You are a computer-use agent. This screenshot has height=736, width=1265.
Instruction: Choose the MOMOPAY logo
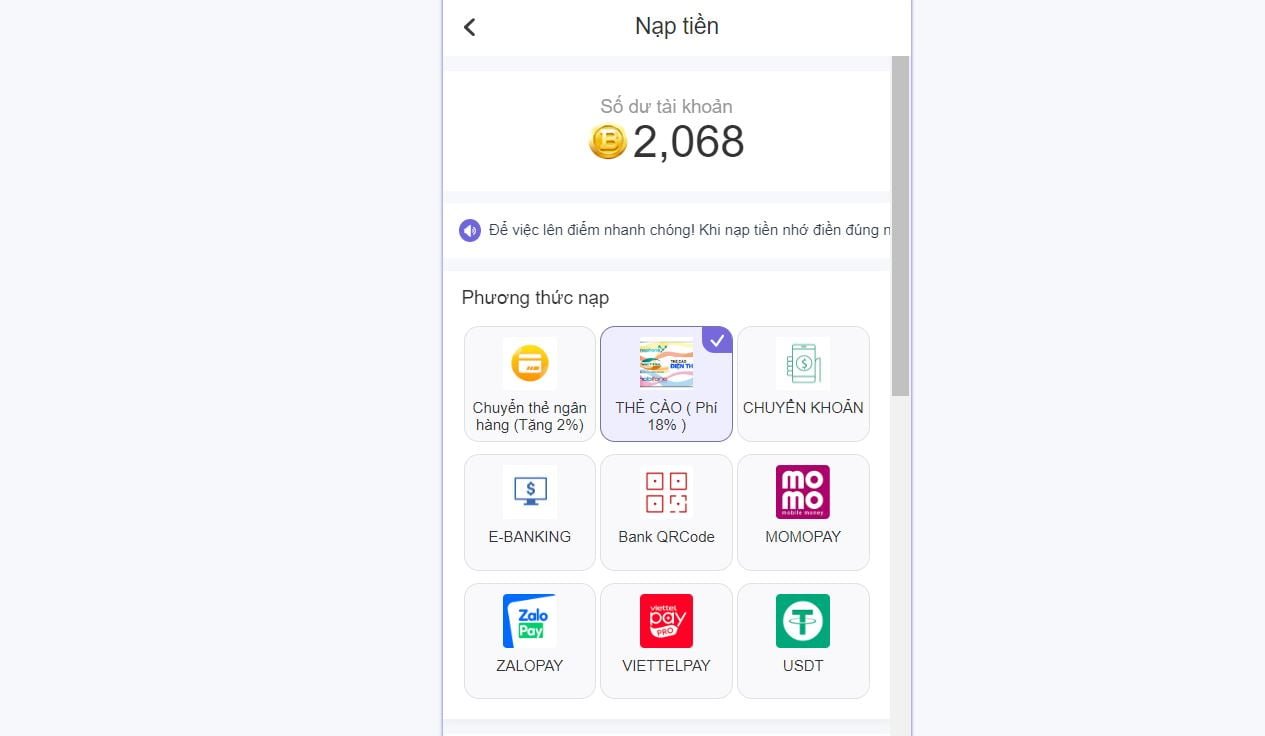803,492
